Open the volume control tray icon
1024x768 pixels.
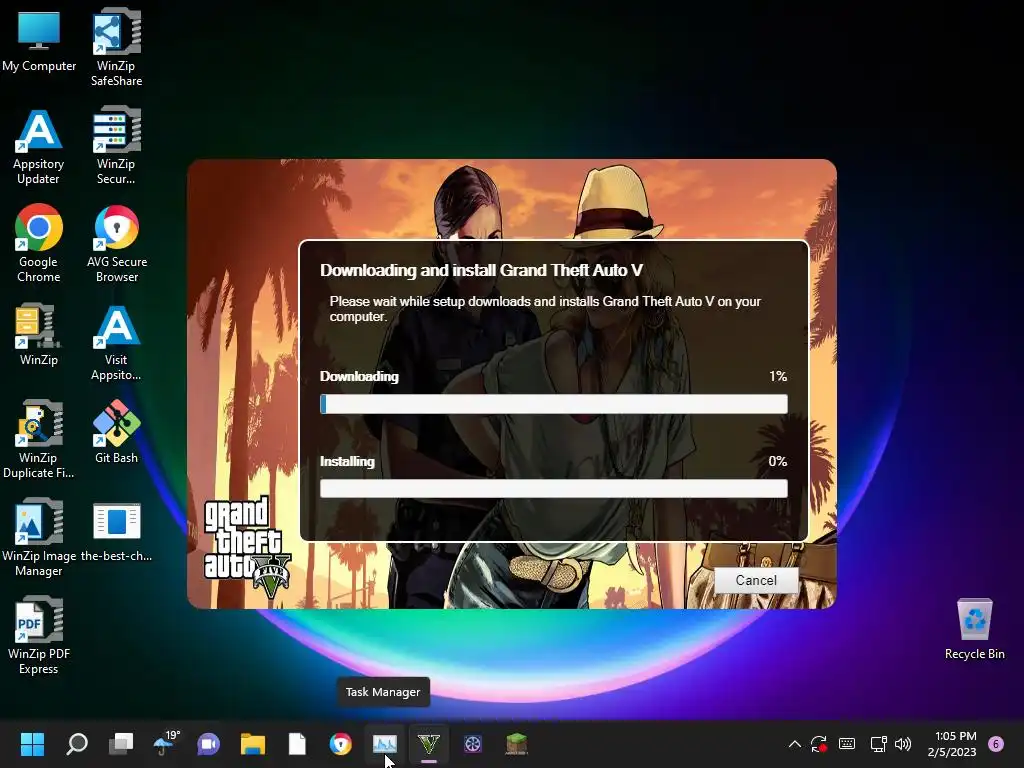(x=903, y=744)
